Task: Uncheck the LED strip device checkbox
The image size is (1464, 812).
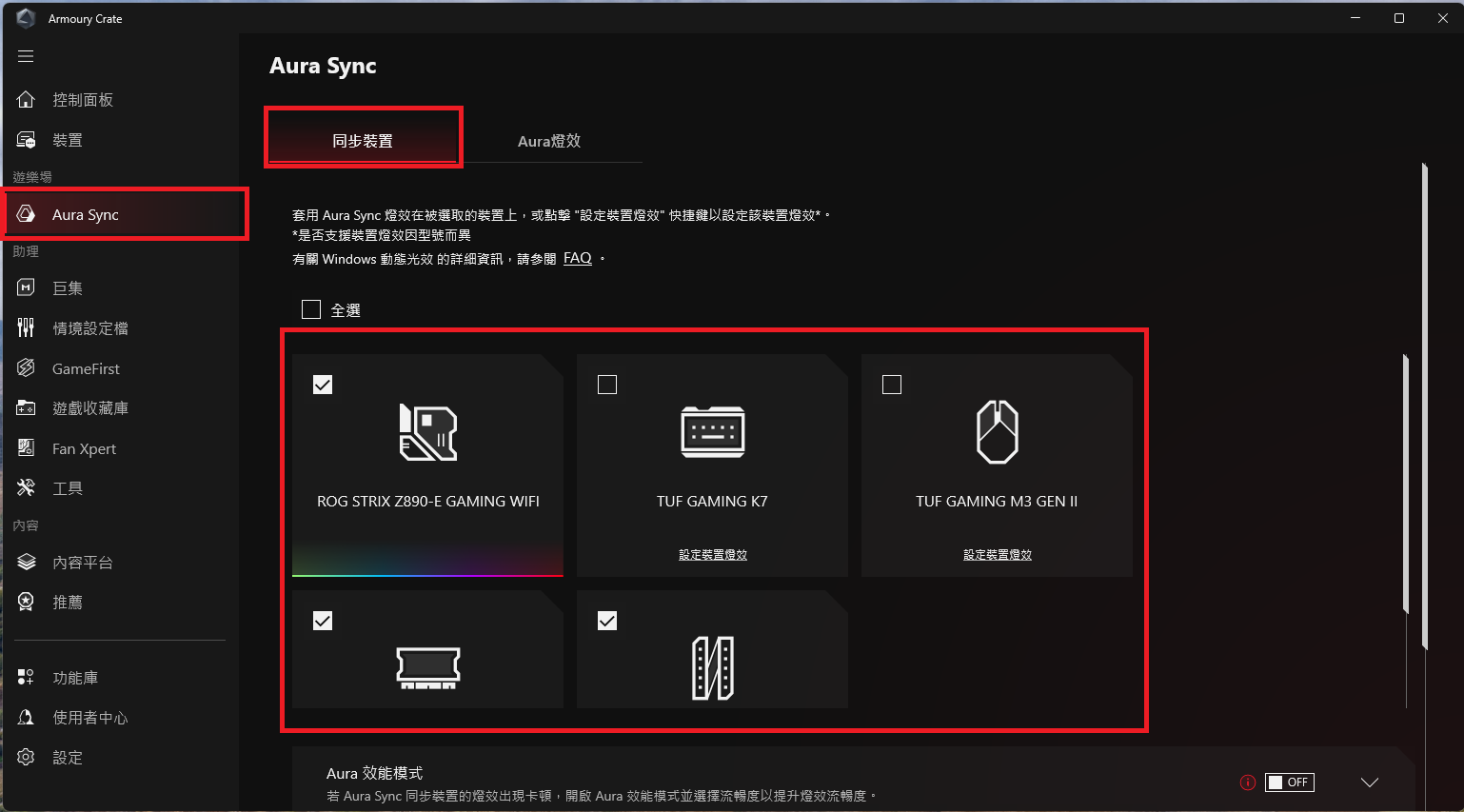Action: pyautogui.click(x=607, y=621)
